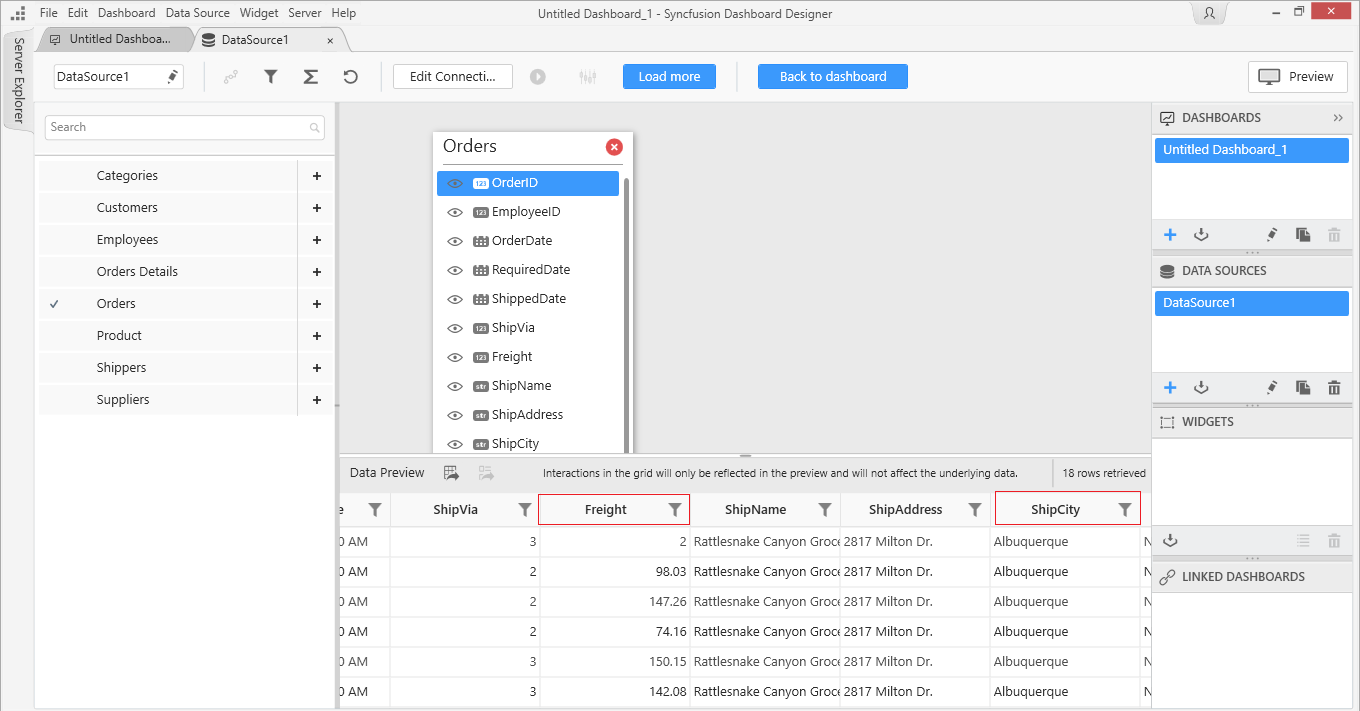The width and height of the screenshot is (1360, 711).
Task: Click the Load more button
Action: [669, 77]
